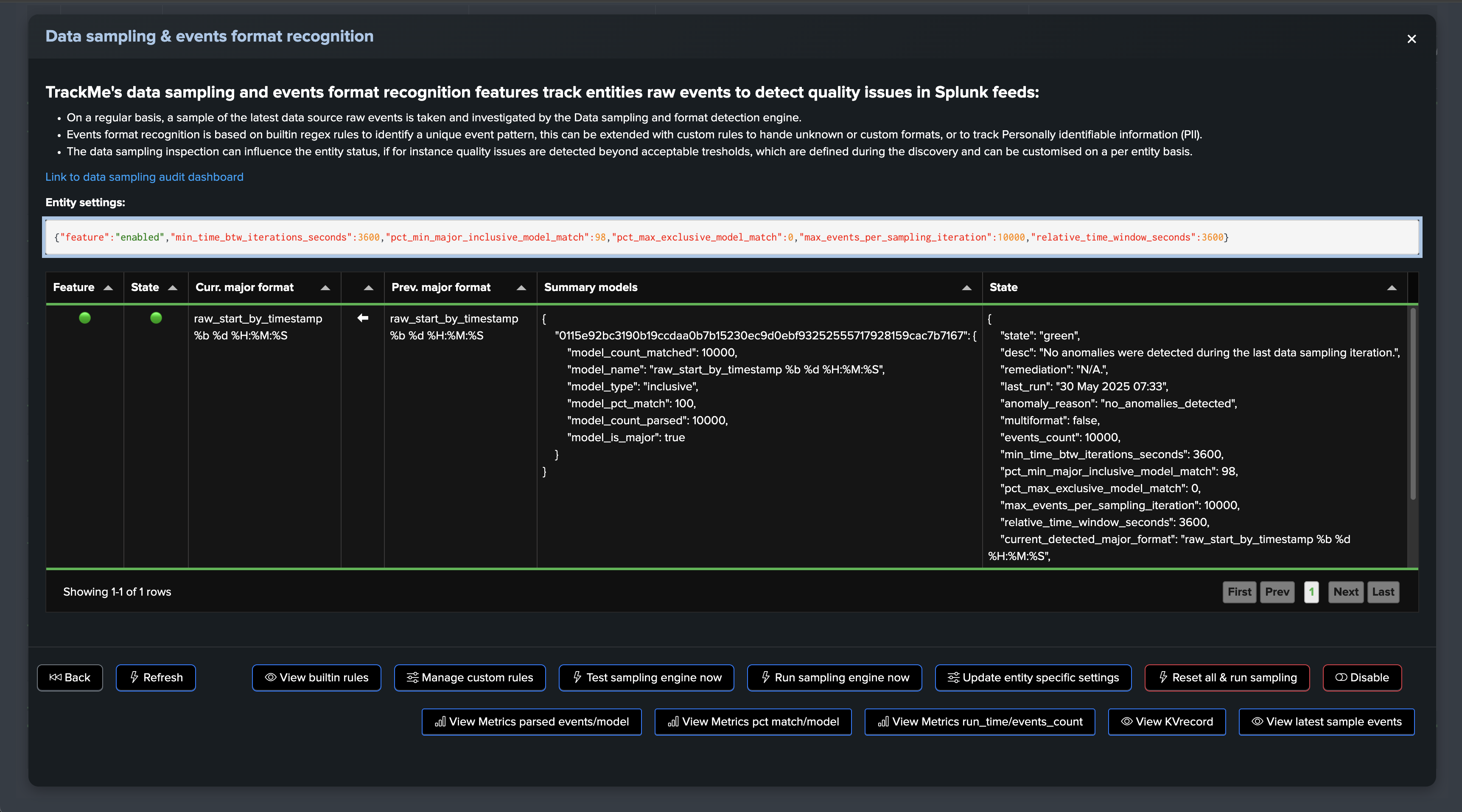Image resolution: width=1462 pixels, height=812 pixels.
Task: Sort the Summary models column
Action: (x=966, y=288)
